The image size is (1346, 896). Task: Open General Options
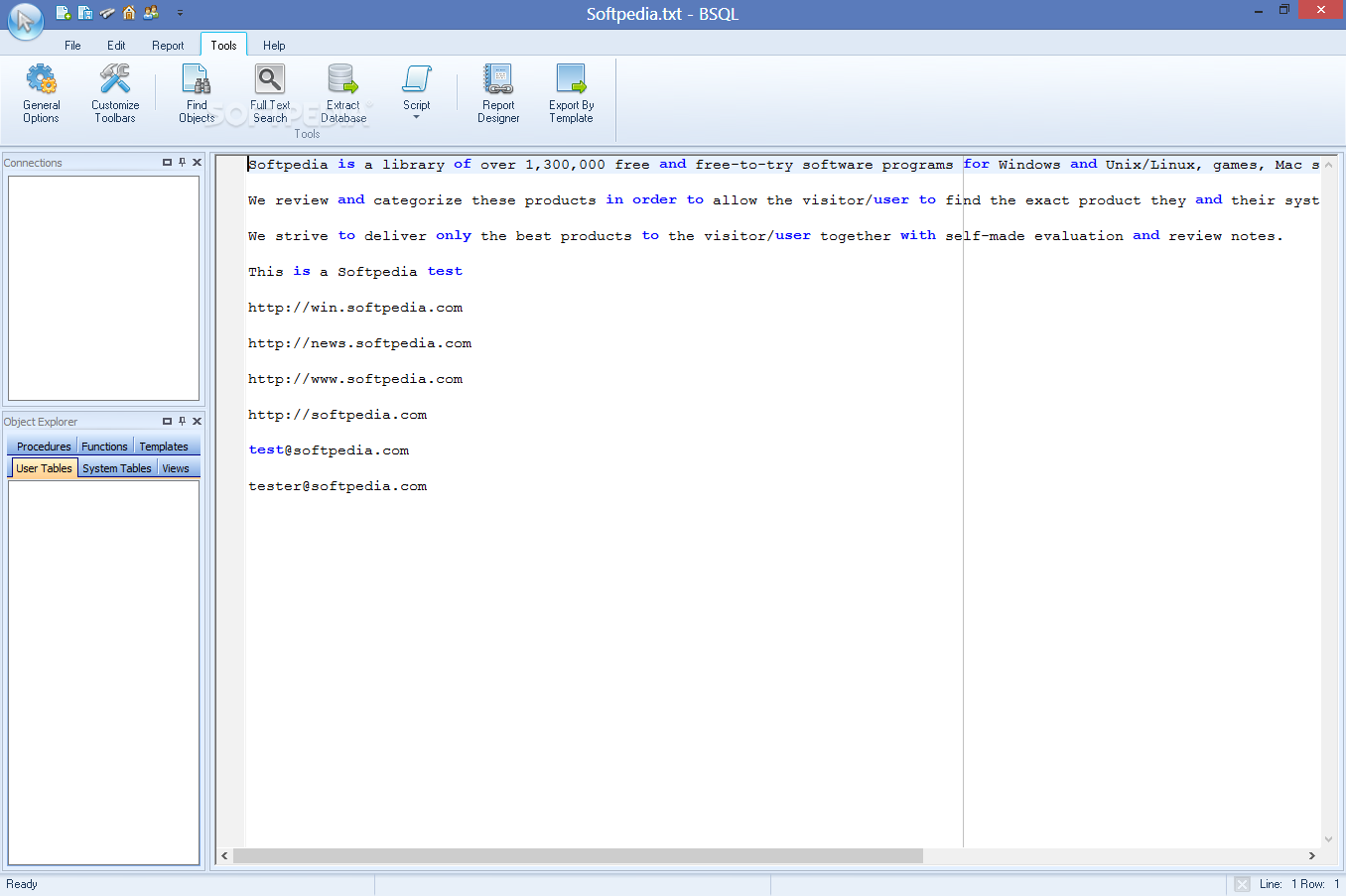pos(42,93)
